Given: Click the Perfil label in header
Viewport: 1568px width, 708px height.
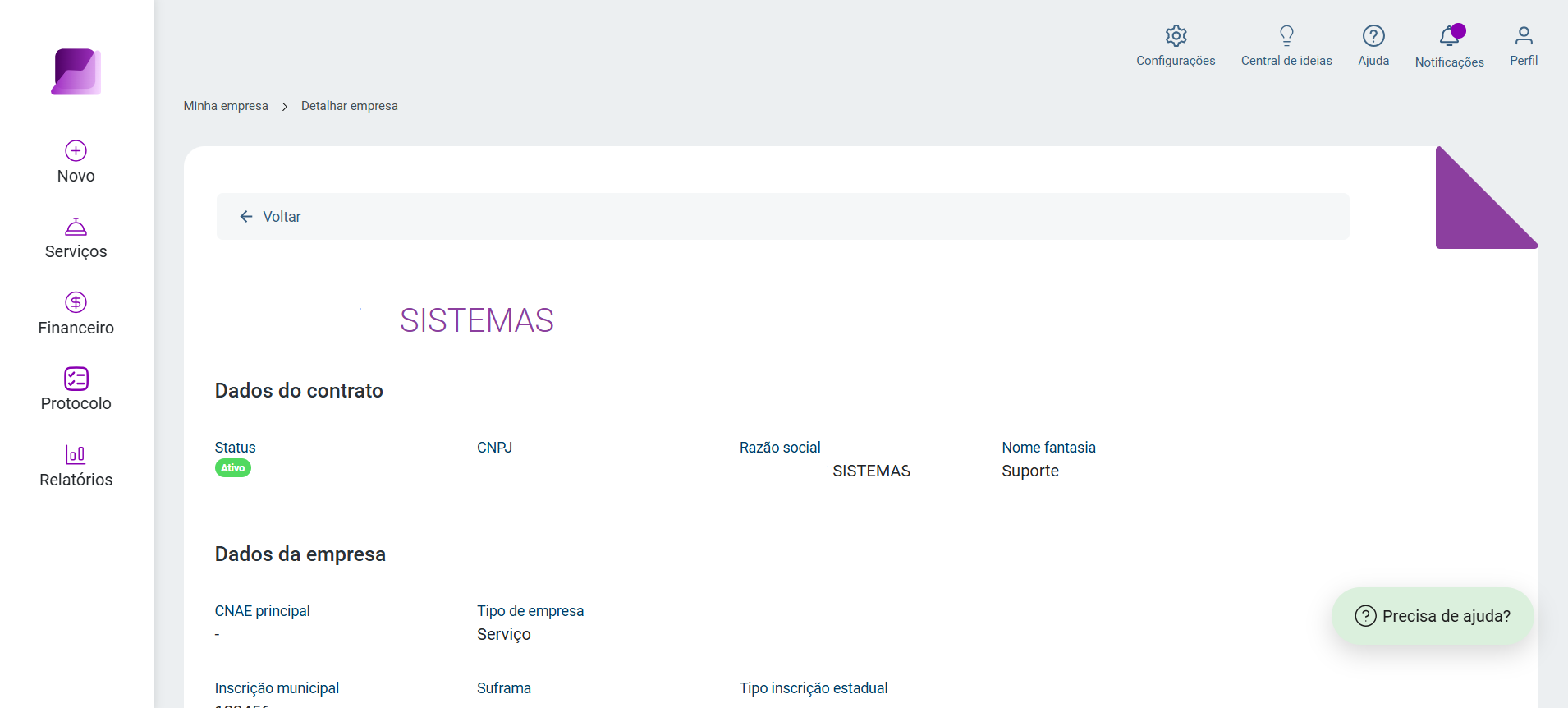Looking at the screenshot, I should [x=1524, y=61].
